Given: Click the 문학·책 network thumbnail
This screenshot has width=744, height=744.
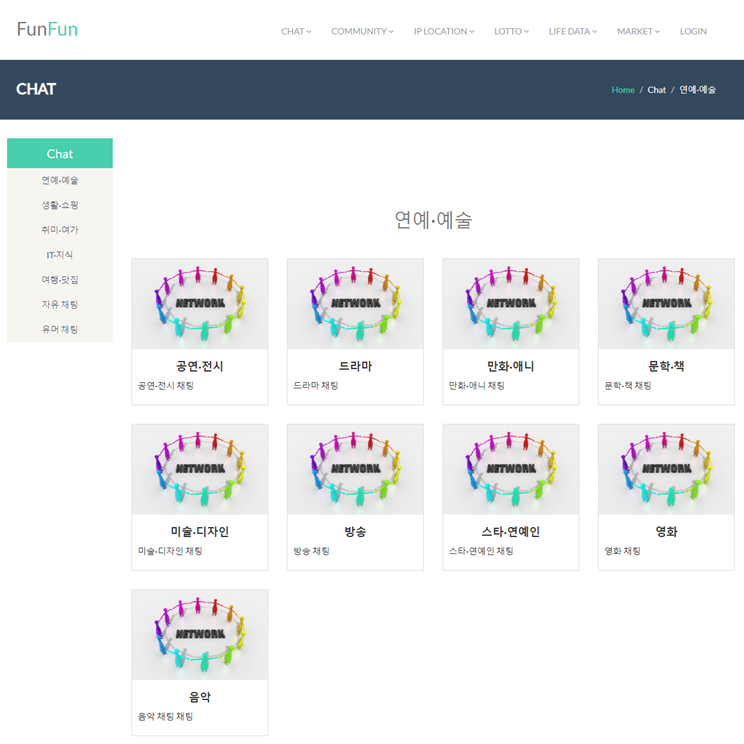Looking at the screenshot, I should (x=667, y=304).
